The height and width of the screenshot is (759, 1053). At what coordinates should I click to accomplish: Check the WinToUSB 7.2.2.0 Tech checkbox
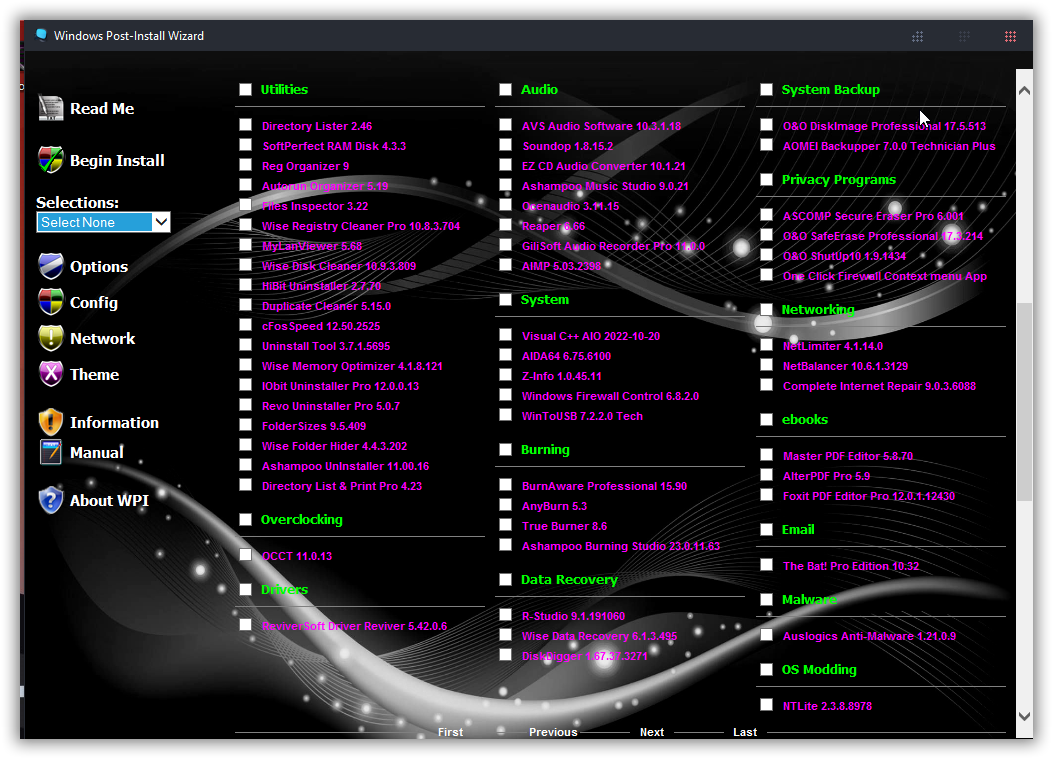tap(506, 414)
